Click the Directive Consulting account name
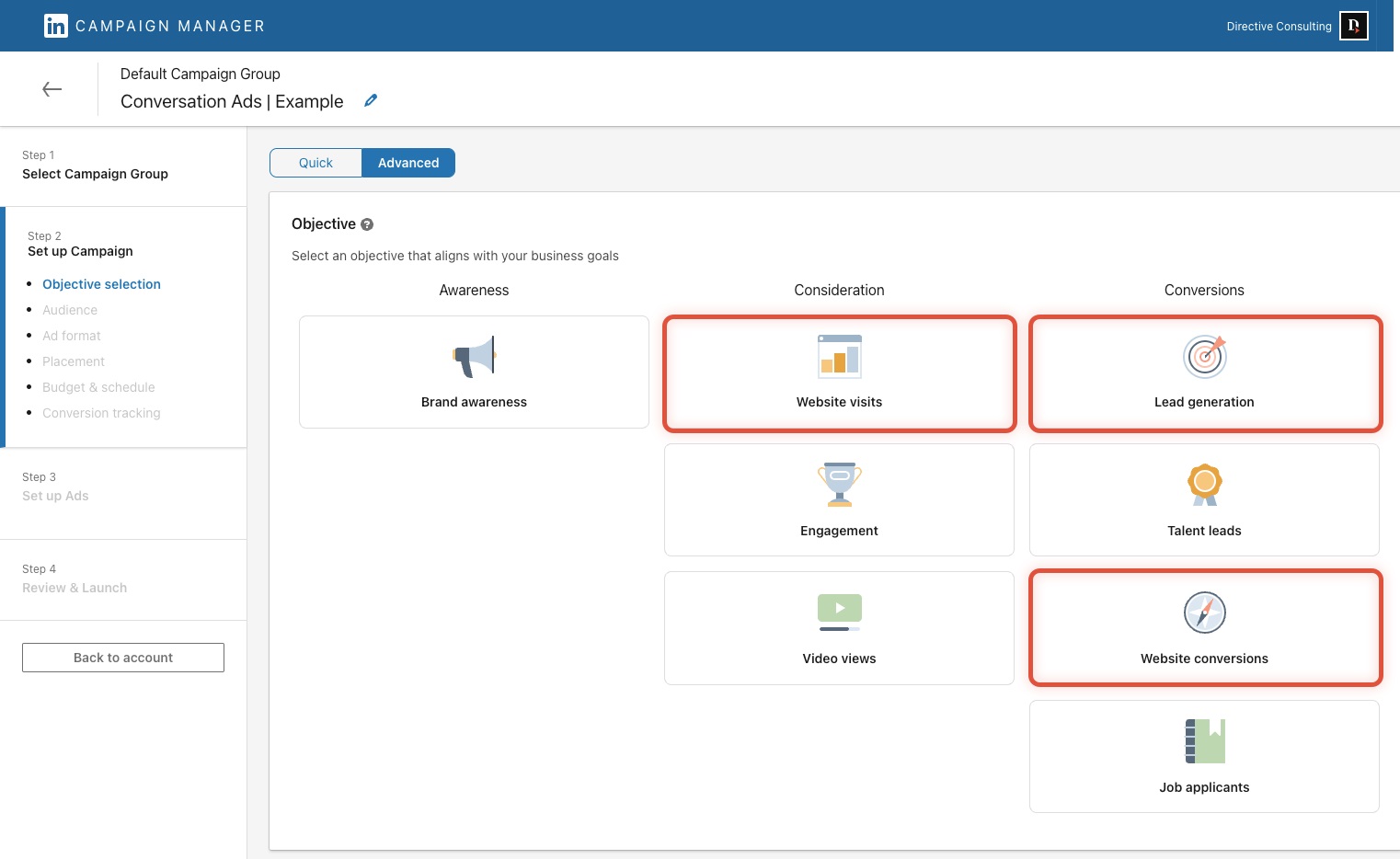The image size is (1400, 859). tap(1279, 27)
